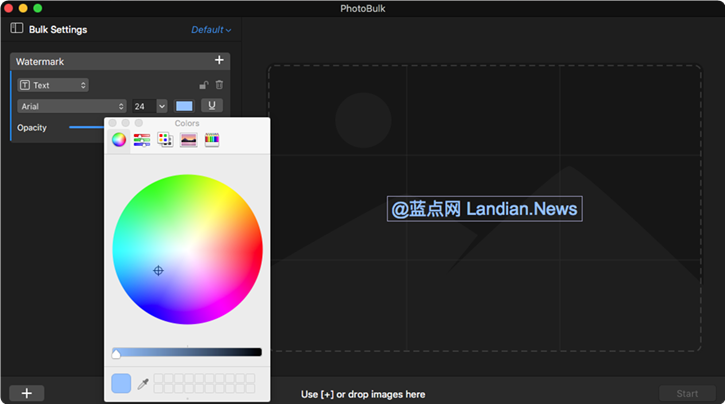Expand the Arial font selector

(x=71, y=106)
